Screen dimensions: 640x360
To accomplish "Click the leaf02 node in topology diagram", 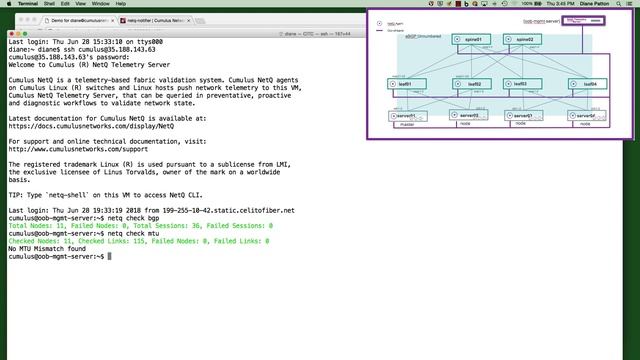I will [x=472, y=84].
